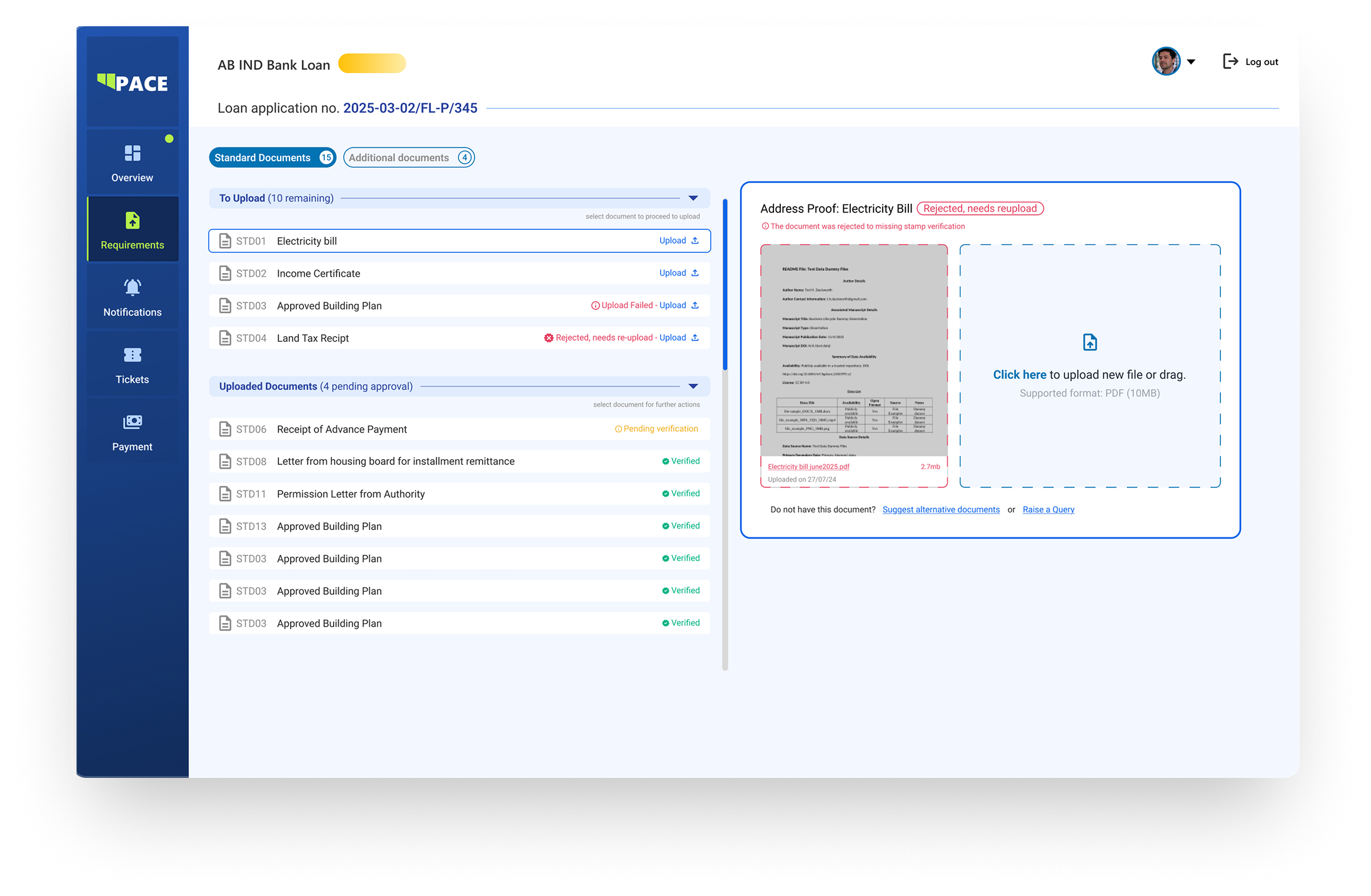The width and height of the screenshot is (1371, 896).
Task: Open the Tickets sidebar section
Action: tap(132, 364)
